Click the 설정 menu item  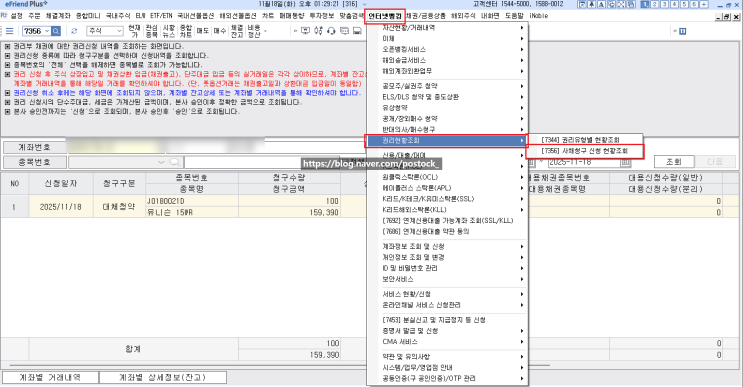click(17, 16)
